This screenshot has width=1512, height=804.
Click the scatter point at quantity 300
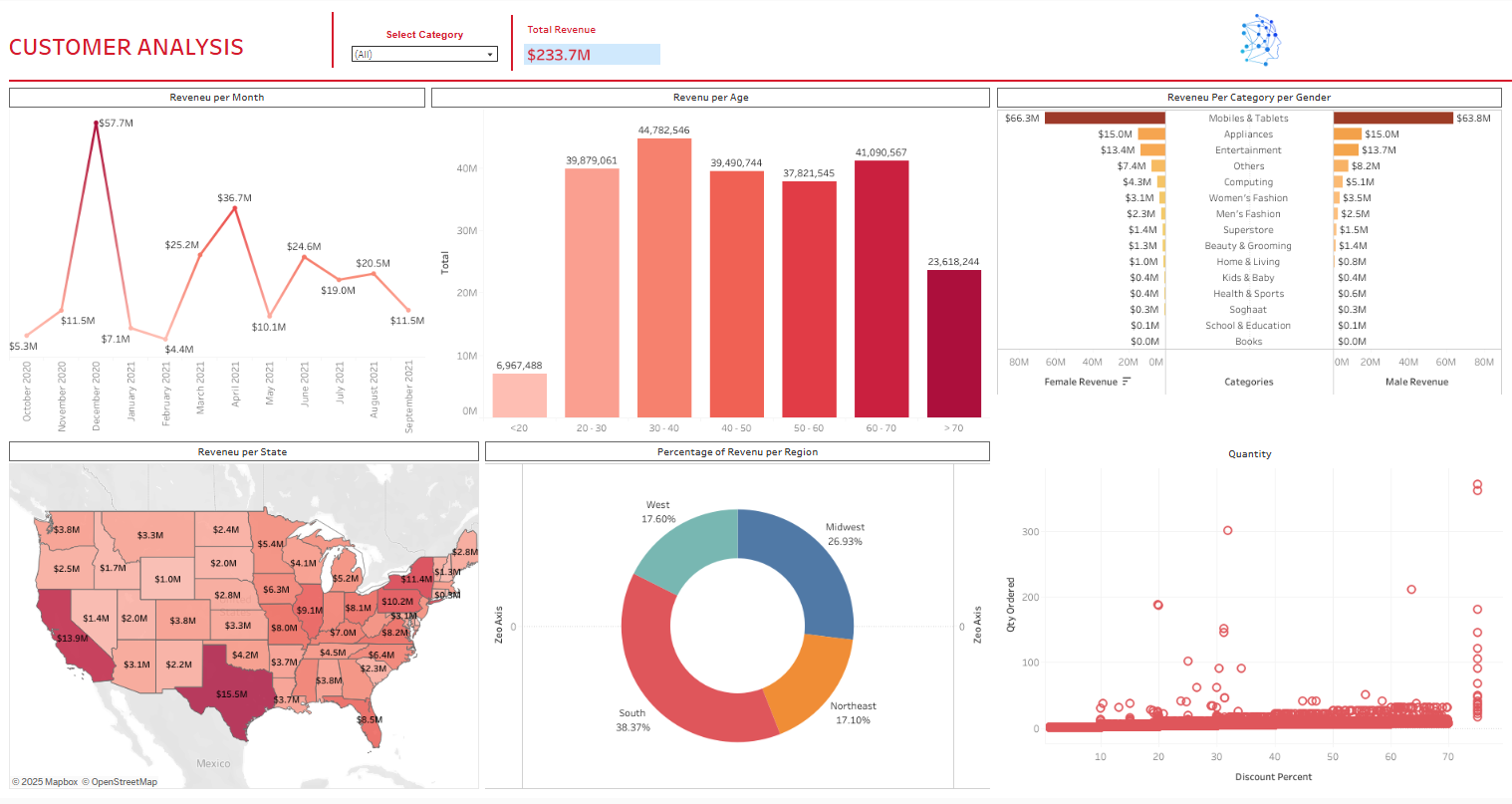pyautogui.click(x=1227, y=530)
